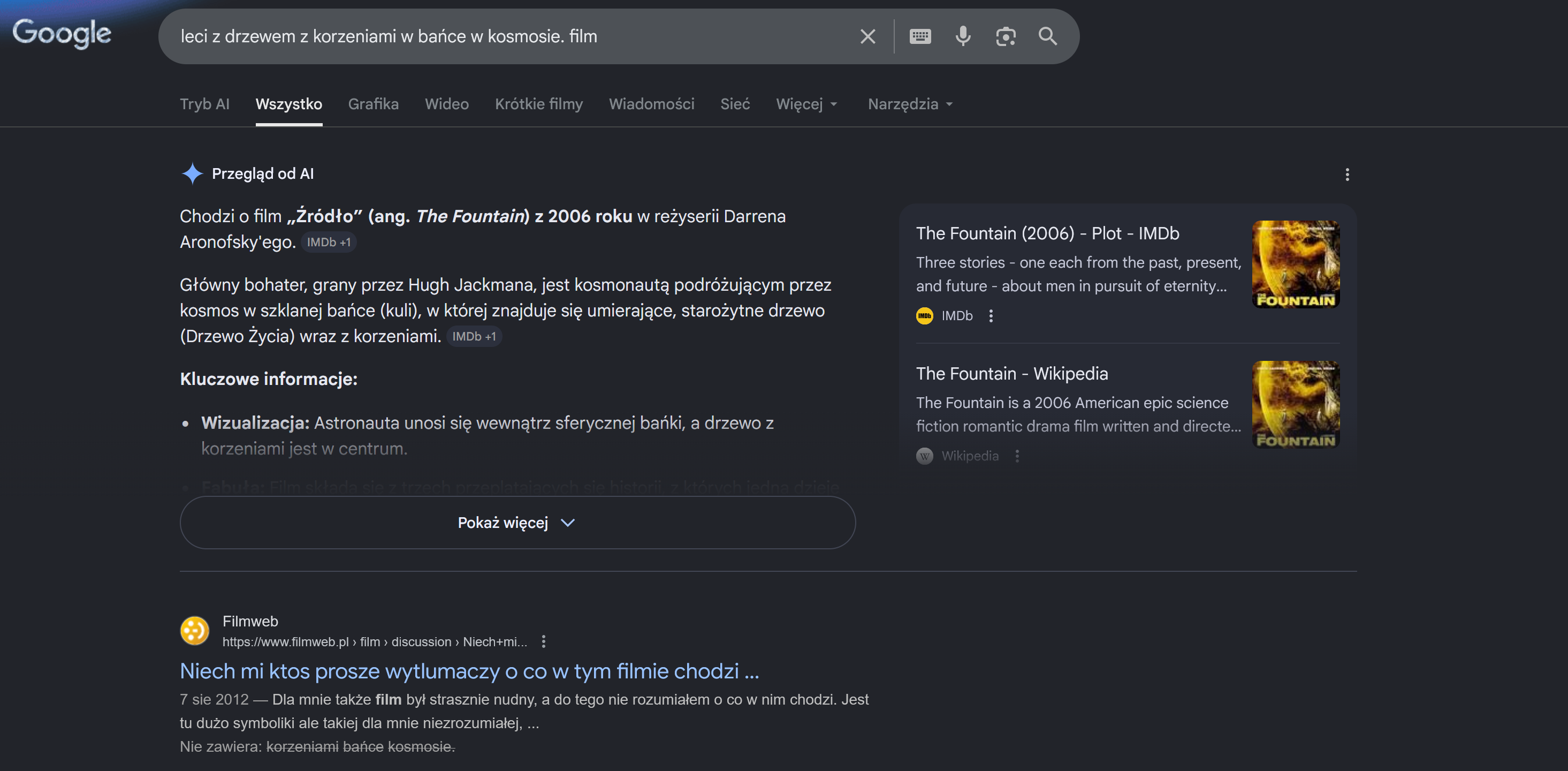
Task: Open three-dot menu beside Filmweb URL
Action: point(543,641)
